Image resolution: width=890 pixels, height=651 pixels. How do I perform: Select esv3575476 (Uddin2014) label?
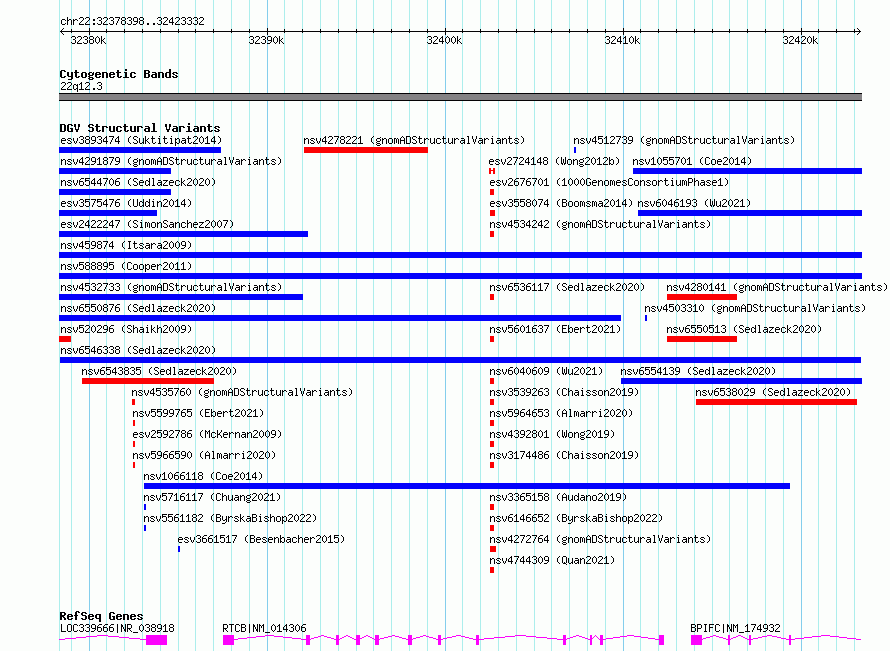(126, 203)
